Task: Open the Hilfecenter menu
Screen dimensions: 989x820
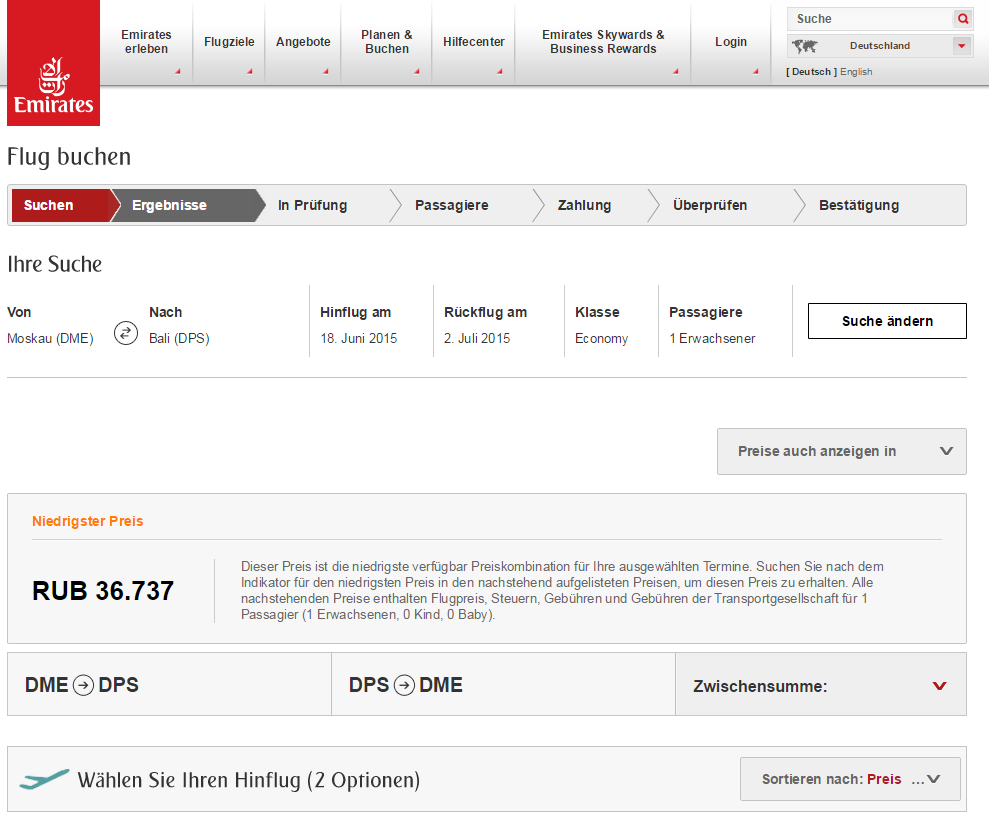Action: click(474, 42)
